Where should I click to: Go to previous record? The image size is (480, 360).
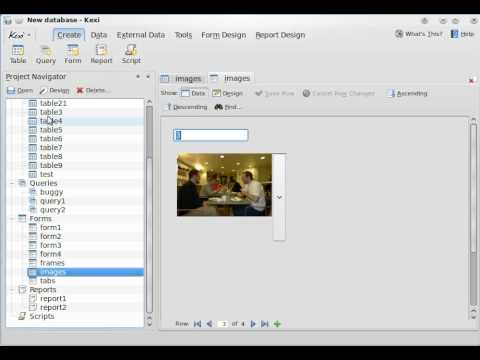point(209,324)
